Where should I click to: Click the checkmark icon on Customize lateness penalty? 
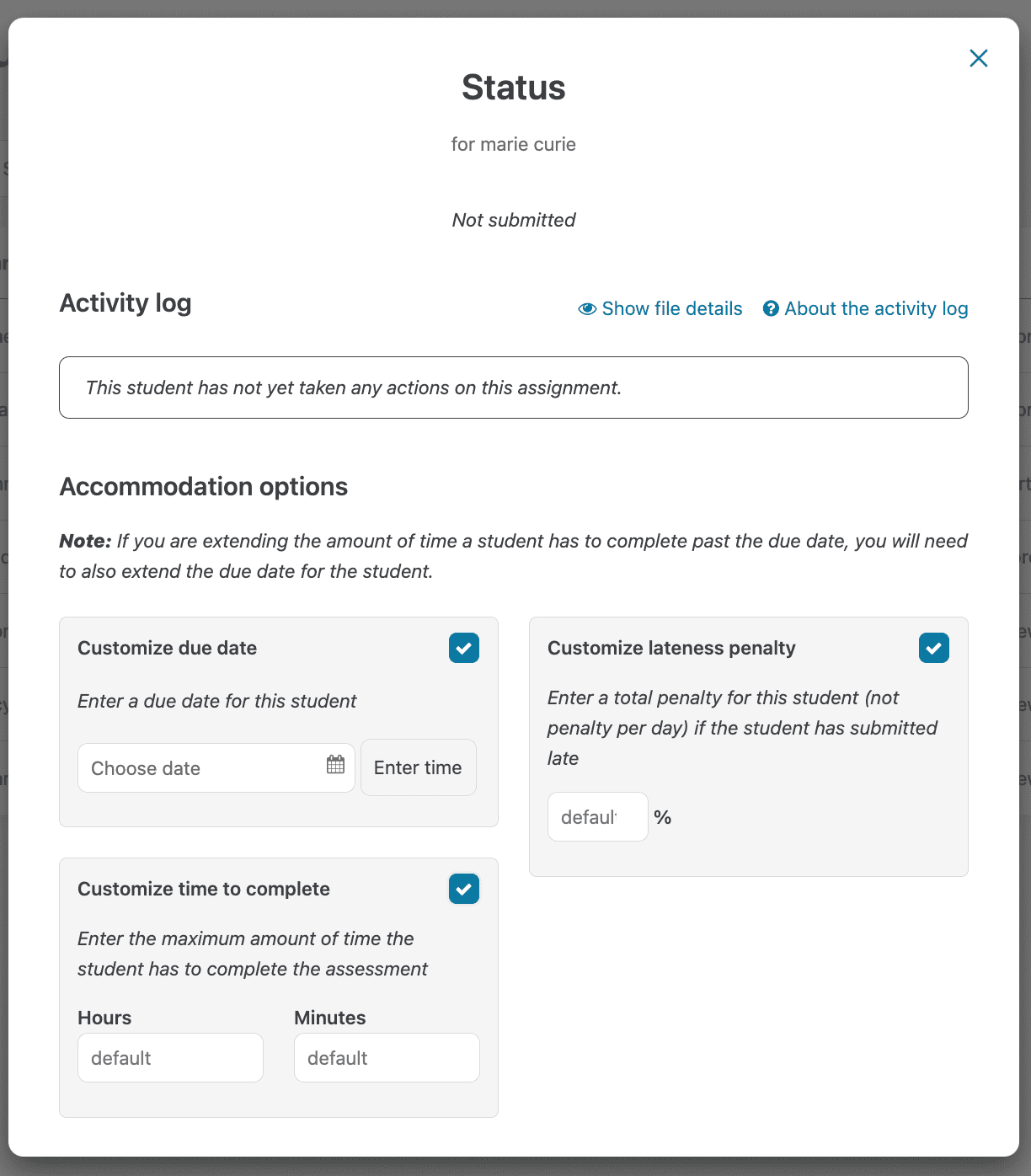click(x=933, y=648)
